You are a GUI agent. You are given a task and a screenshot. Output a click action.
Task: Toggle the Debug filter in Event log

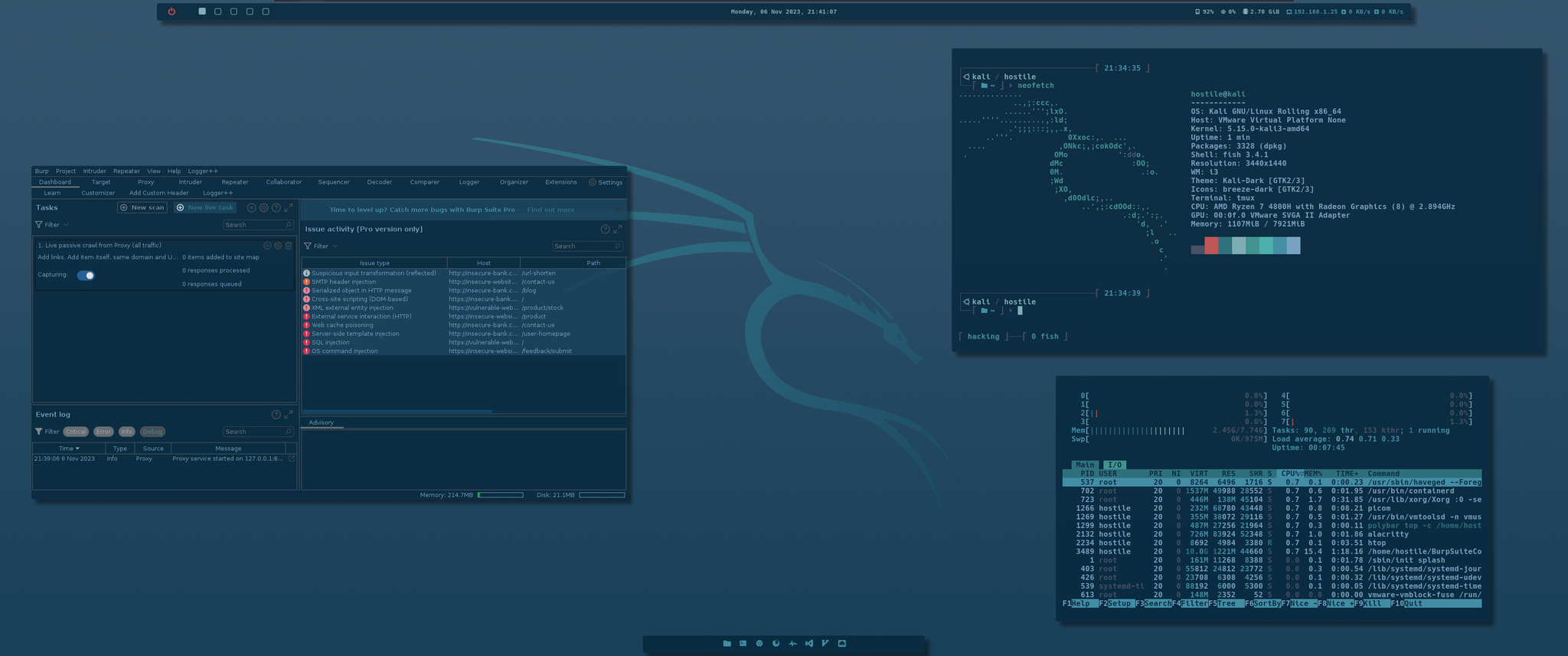(x=152, y=432)
